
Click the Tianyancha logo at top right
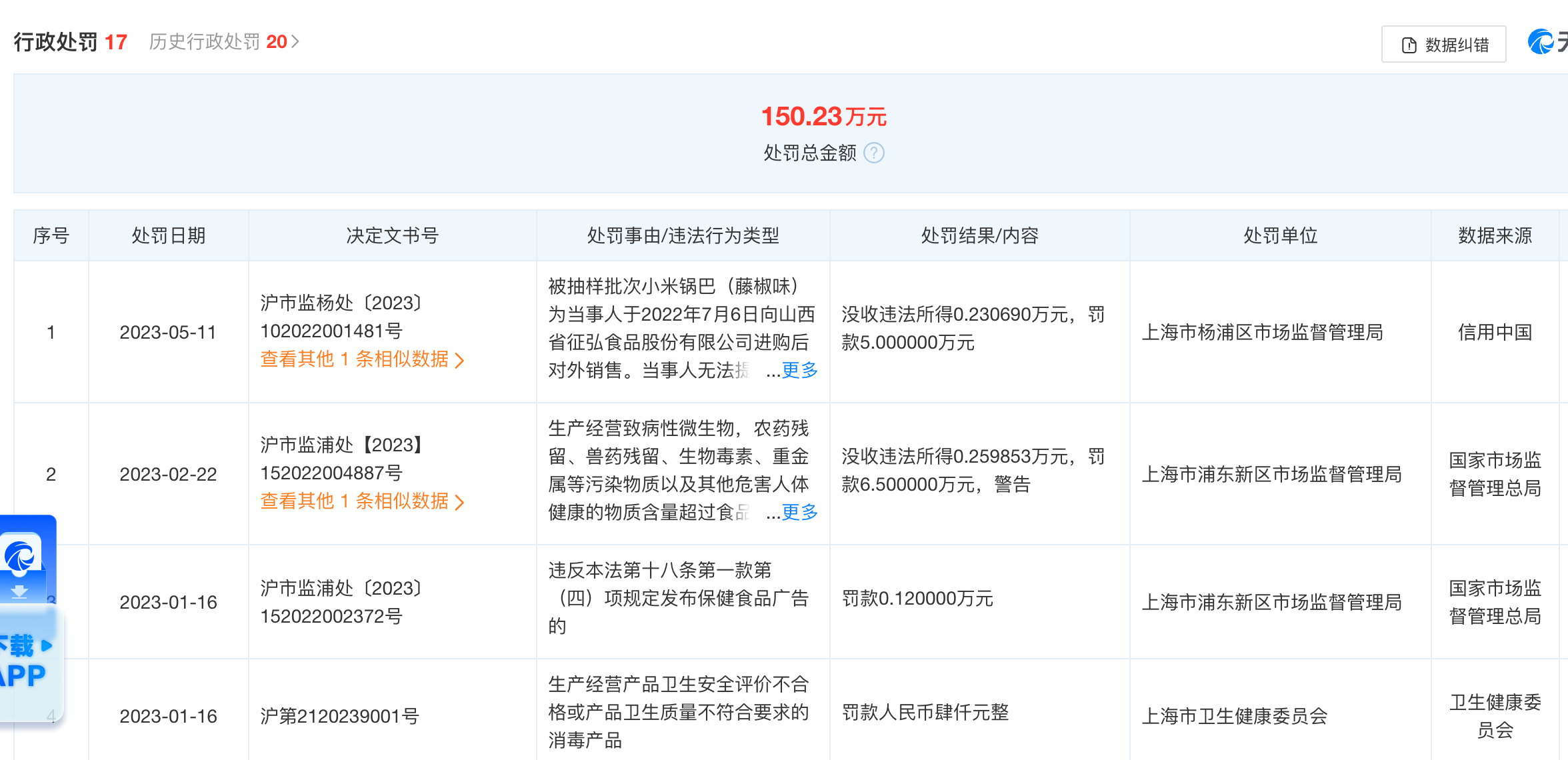tap(1541, 43)
